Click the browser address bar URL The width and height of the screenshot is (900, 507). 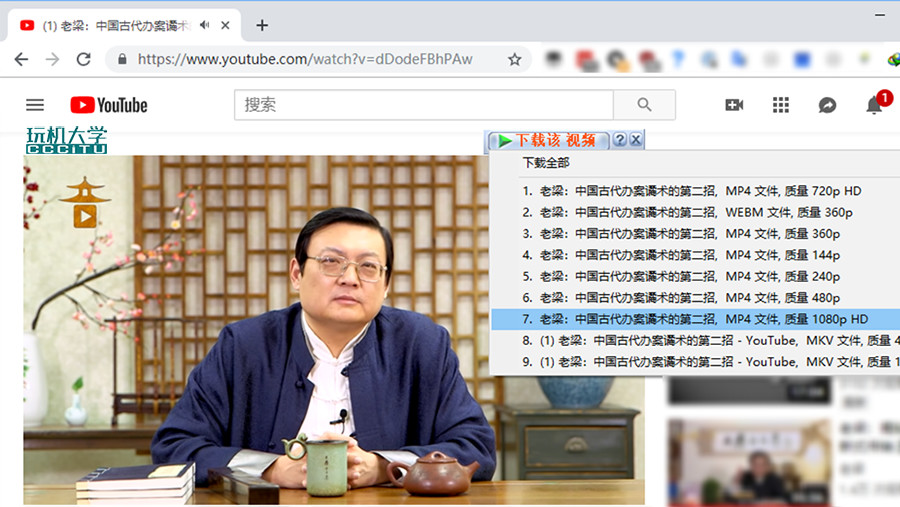pyautogui.click(x=305, y=59)
